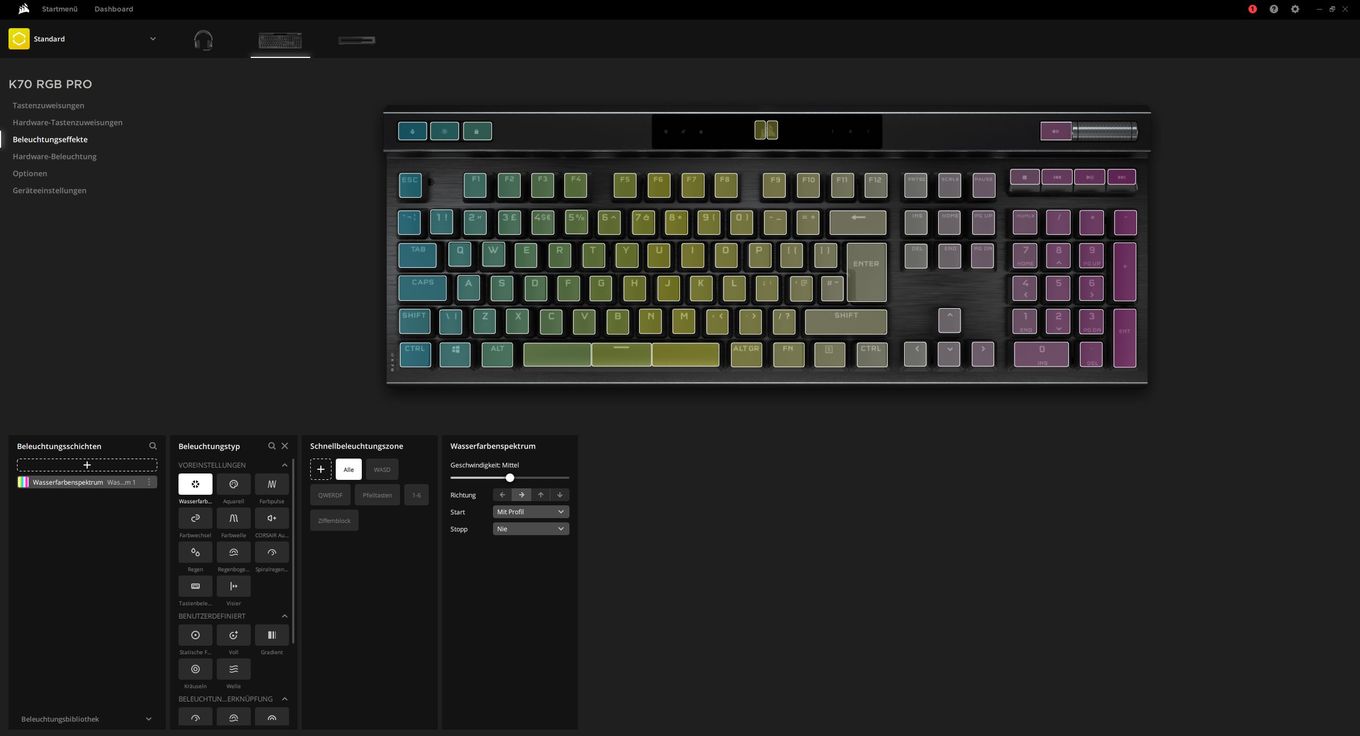Click the yellow Standard profile icon
This screenshot has width=1360, height=736.
pos(19,39)
